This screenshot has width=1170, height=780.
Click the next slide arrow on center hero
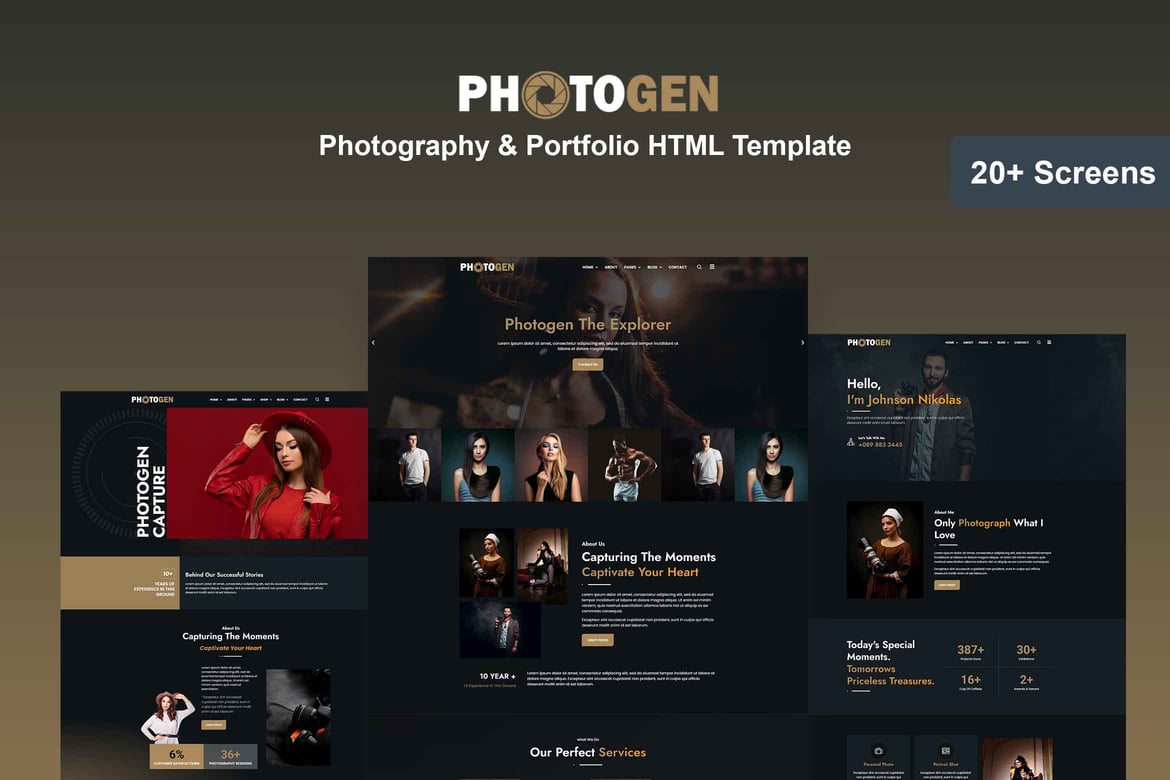click(802, 343)
